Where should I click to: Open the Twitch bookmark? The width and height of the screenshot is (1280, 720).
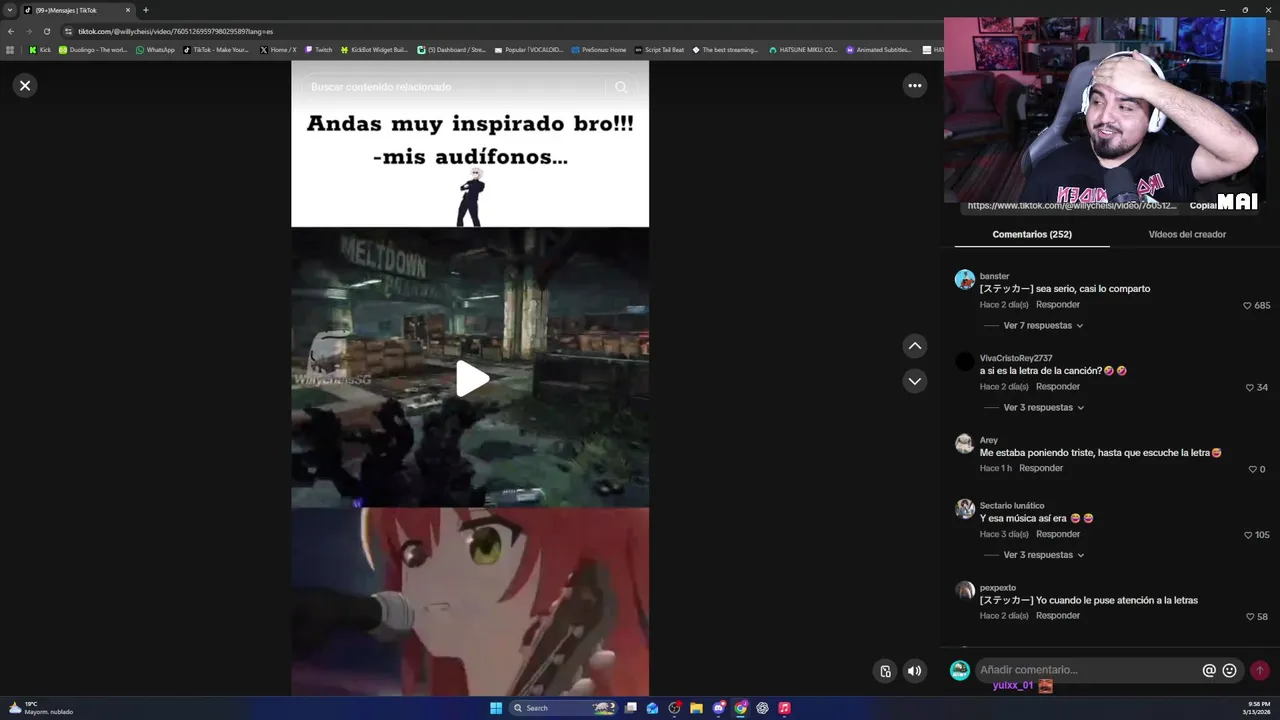coord(319,49)
